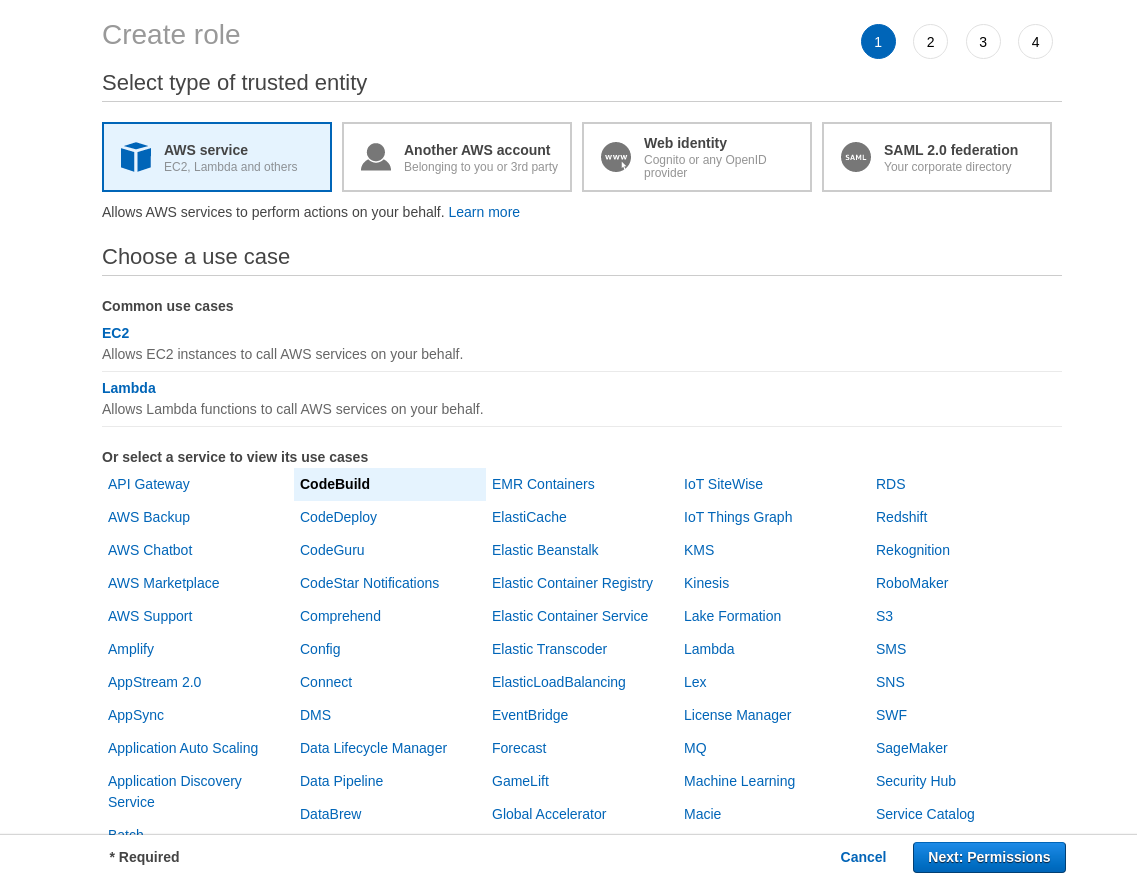Open the EC2 common use case
This screenshot has width=1137, height=875.
115,333
